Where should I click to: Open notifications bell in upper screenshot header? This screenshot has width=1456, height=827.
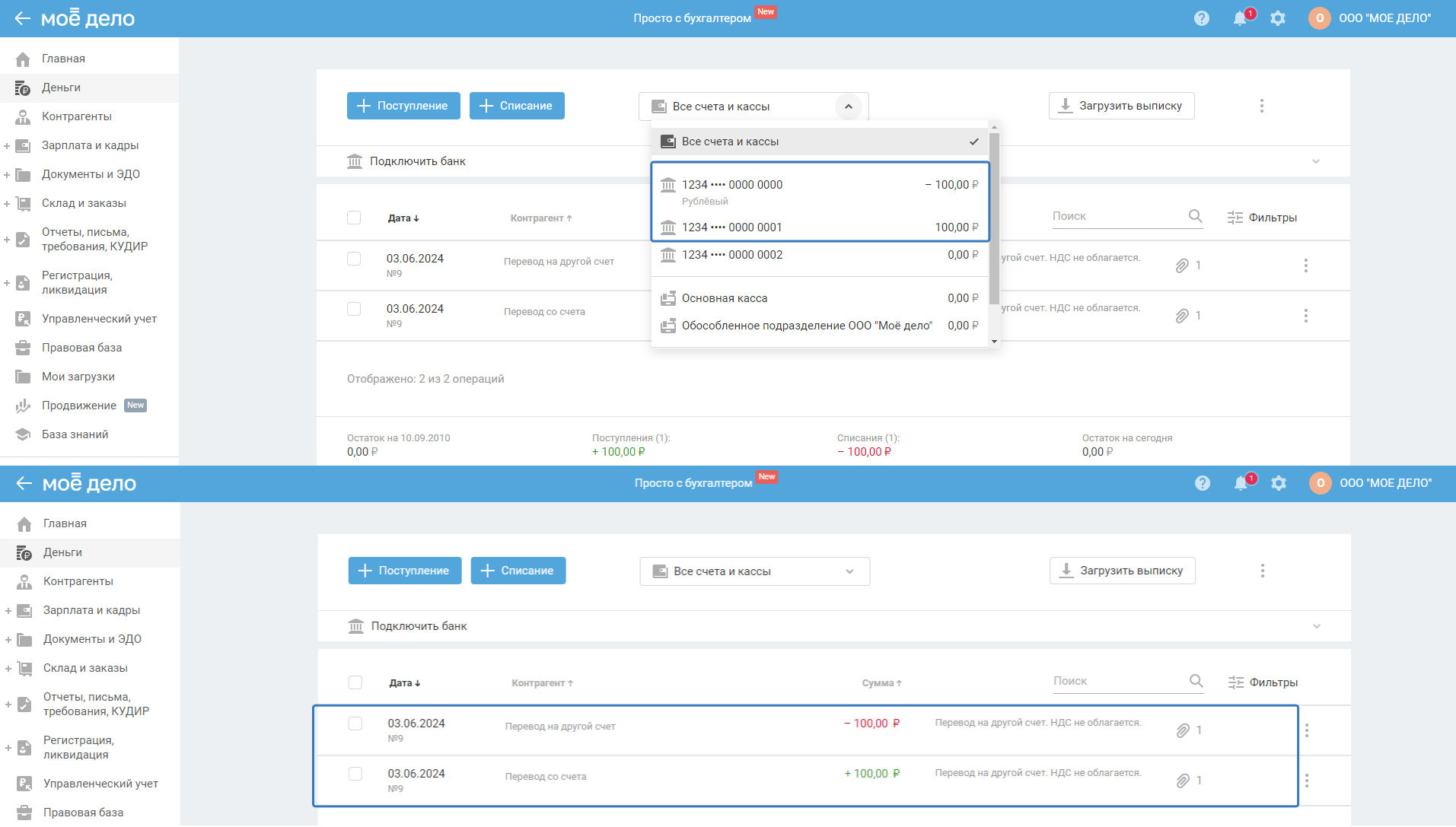coord(1241,18)
